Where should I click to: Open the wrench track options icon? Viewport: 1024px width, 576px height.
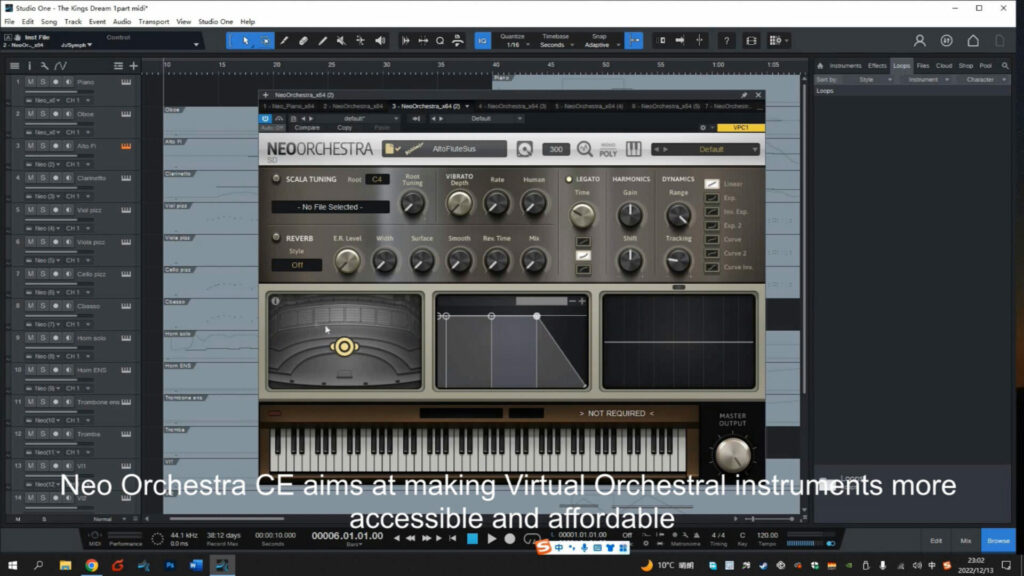pyautogui.click(x=44, y=66)
